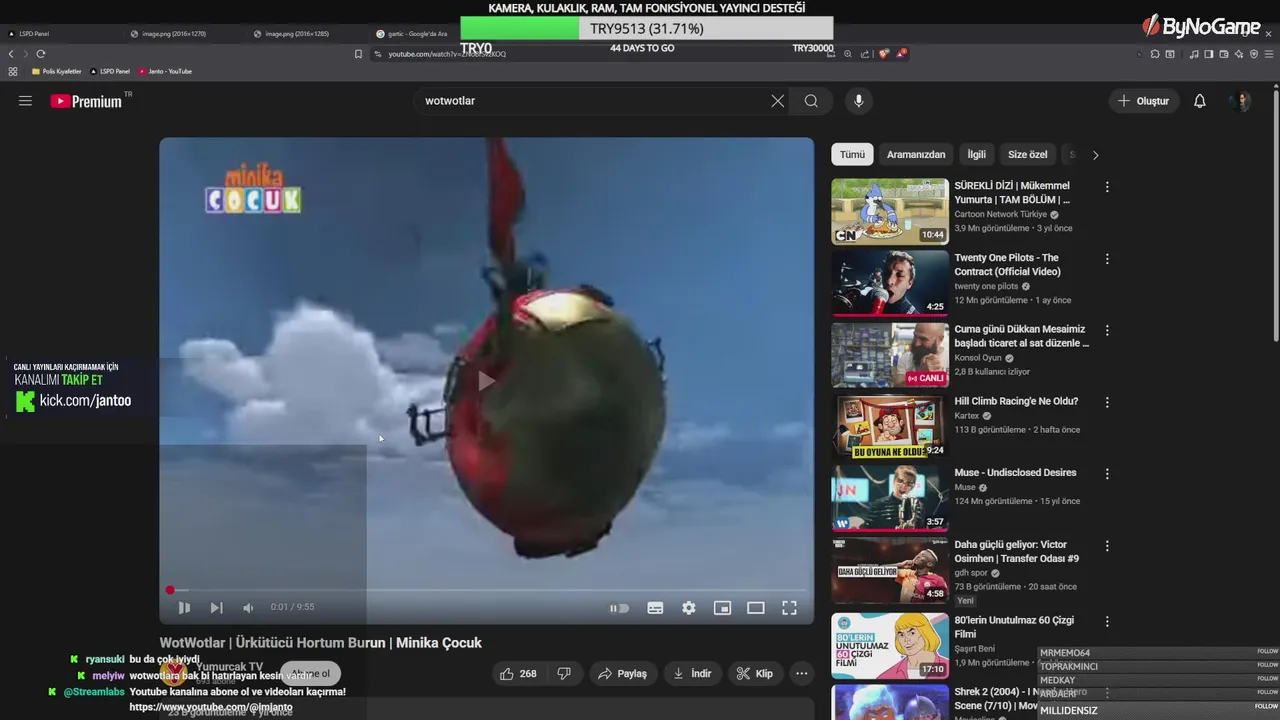Image resolution: width=1280 pixels, height=720 pixels.
Task: Reload the page
Action: pyautogui.click(x=41, y=54)
